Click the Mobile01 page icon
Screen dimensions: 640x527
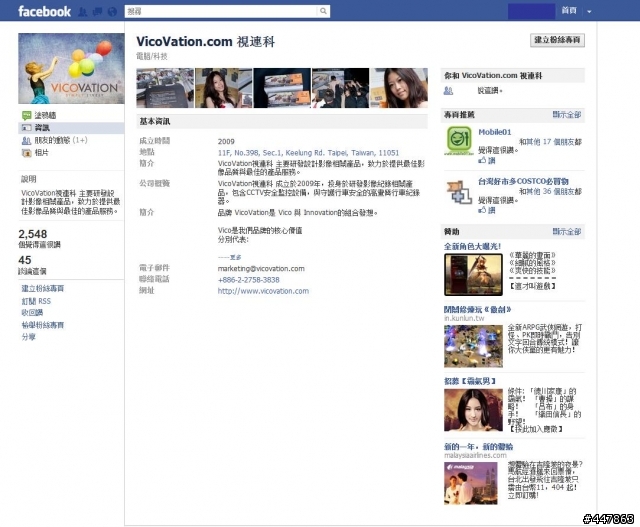459,140
